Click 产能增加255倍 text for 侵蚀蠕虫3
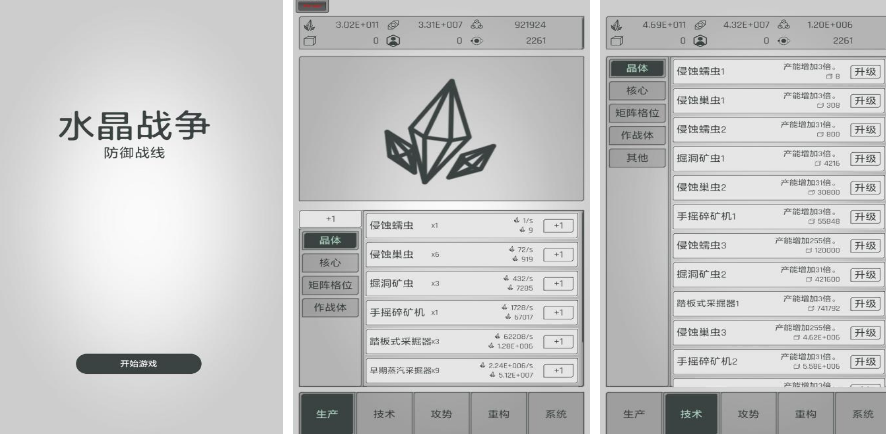The width and height of the screenshot is (886, 434). tap(807, 241)
